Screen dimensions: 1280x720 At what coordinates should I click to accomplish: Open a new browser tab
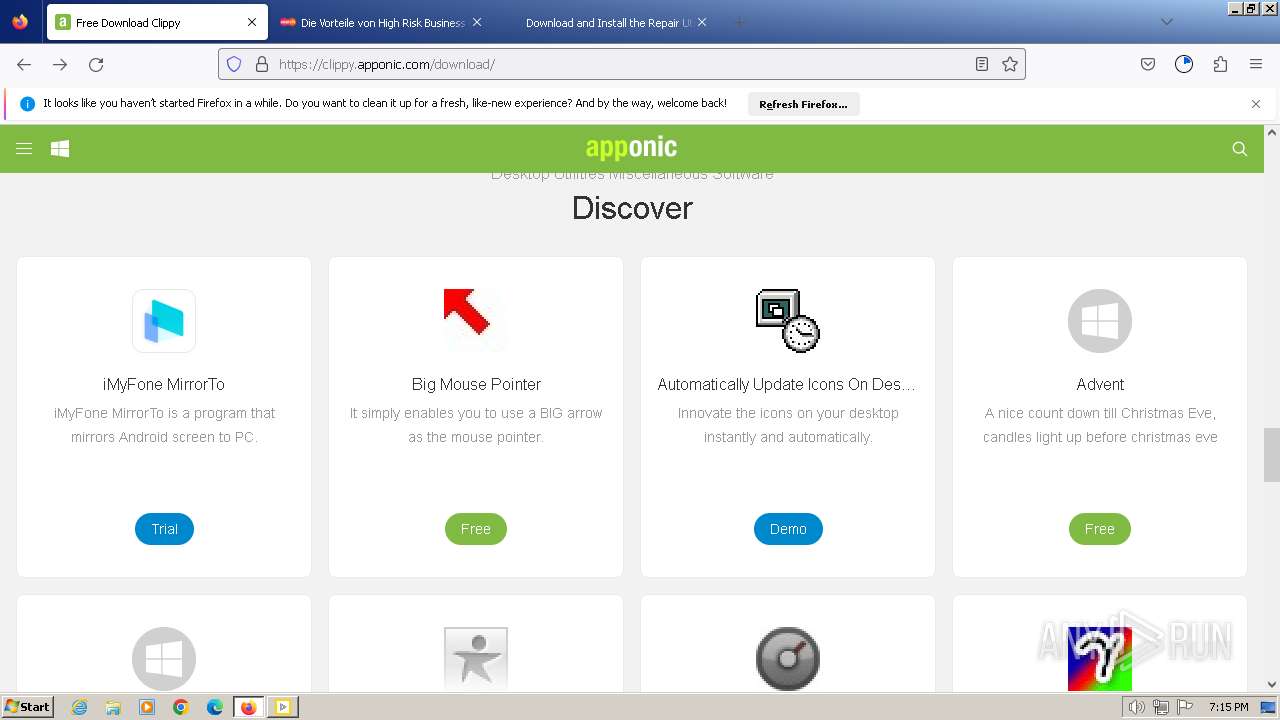pyautogui.click(x=739, y=22)
